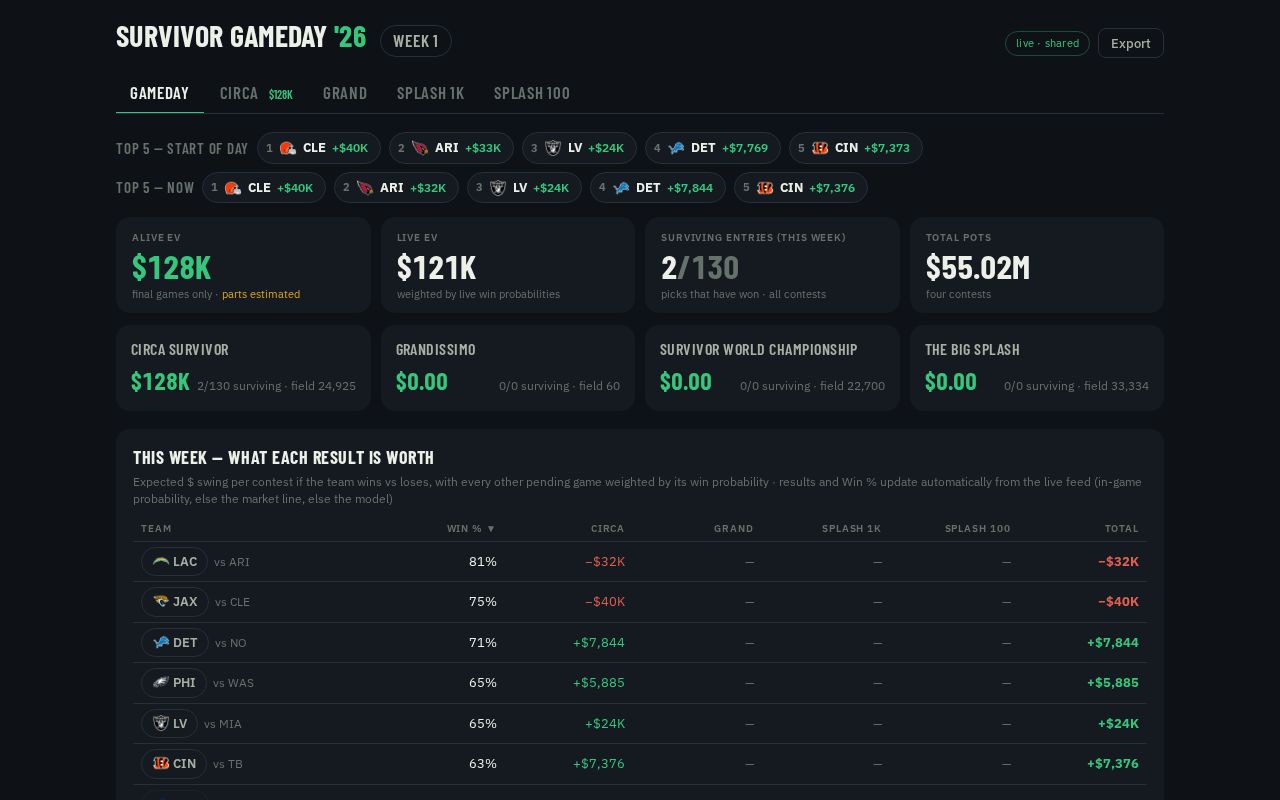The width and height of the screenshot is (1280, 800).
Task: Click the Raiders logo in the LV table row
Action: [160, 723]
